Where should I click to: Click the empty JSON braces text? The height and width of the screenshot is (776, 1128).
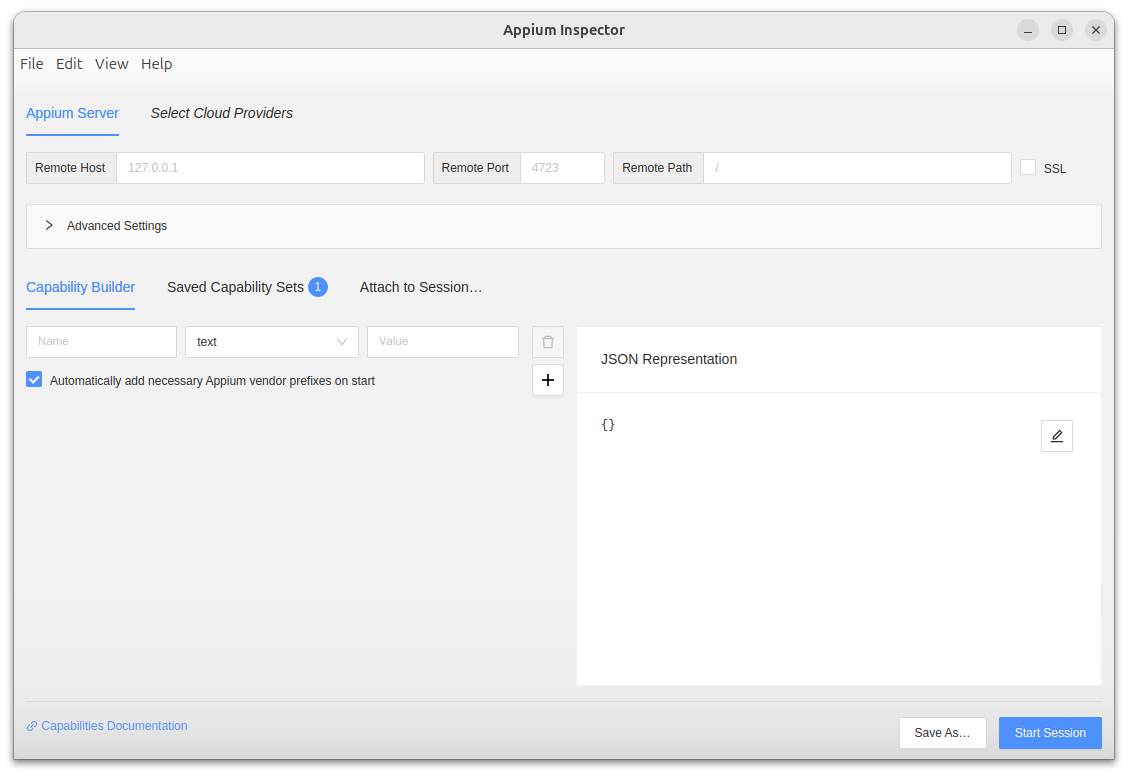(608, 424)
